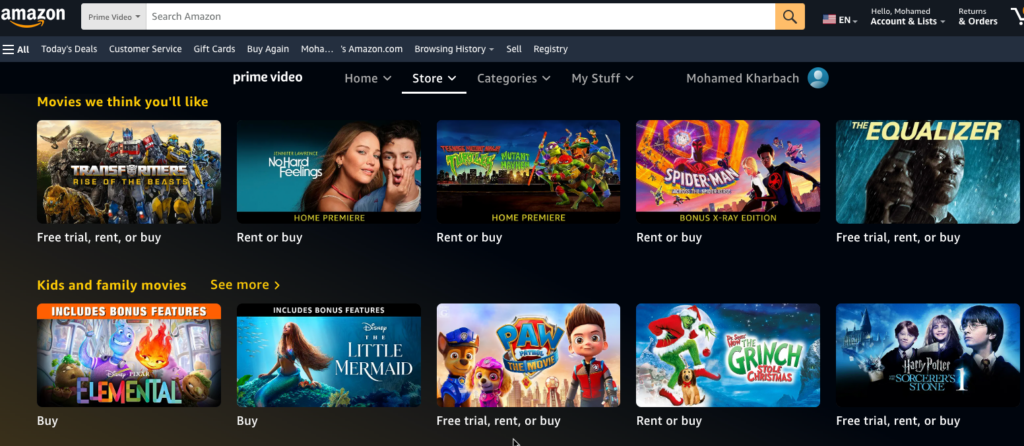Open the Registry link
Viewport: 1024px width, 446px height.
551,49
